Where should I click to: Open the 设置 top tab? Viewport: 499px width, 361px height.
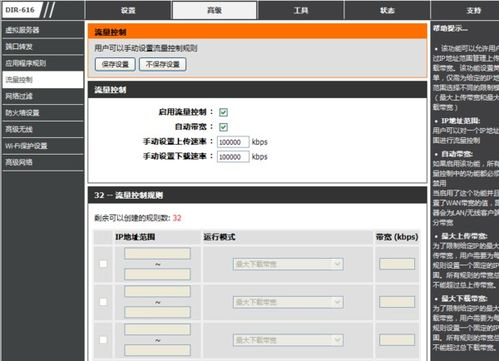pos(128,10)
